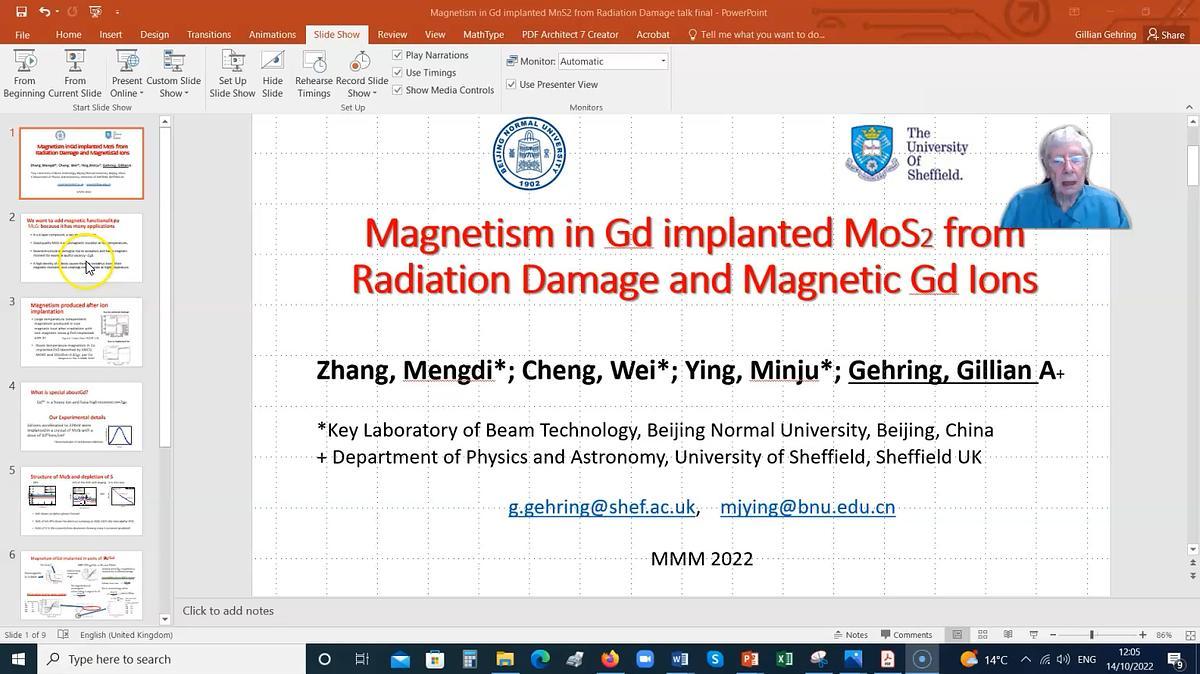Image resolution: width=1200 pixels, height=674 pixels.
Task: Collapse the ribbon arrow
Action: click(x=1189, y=107)
